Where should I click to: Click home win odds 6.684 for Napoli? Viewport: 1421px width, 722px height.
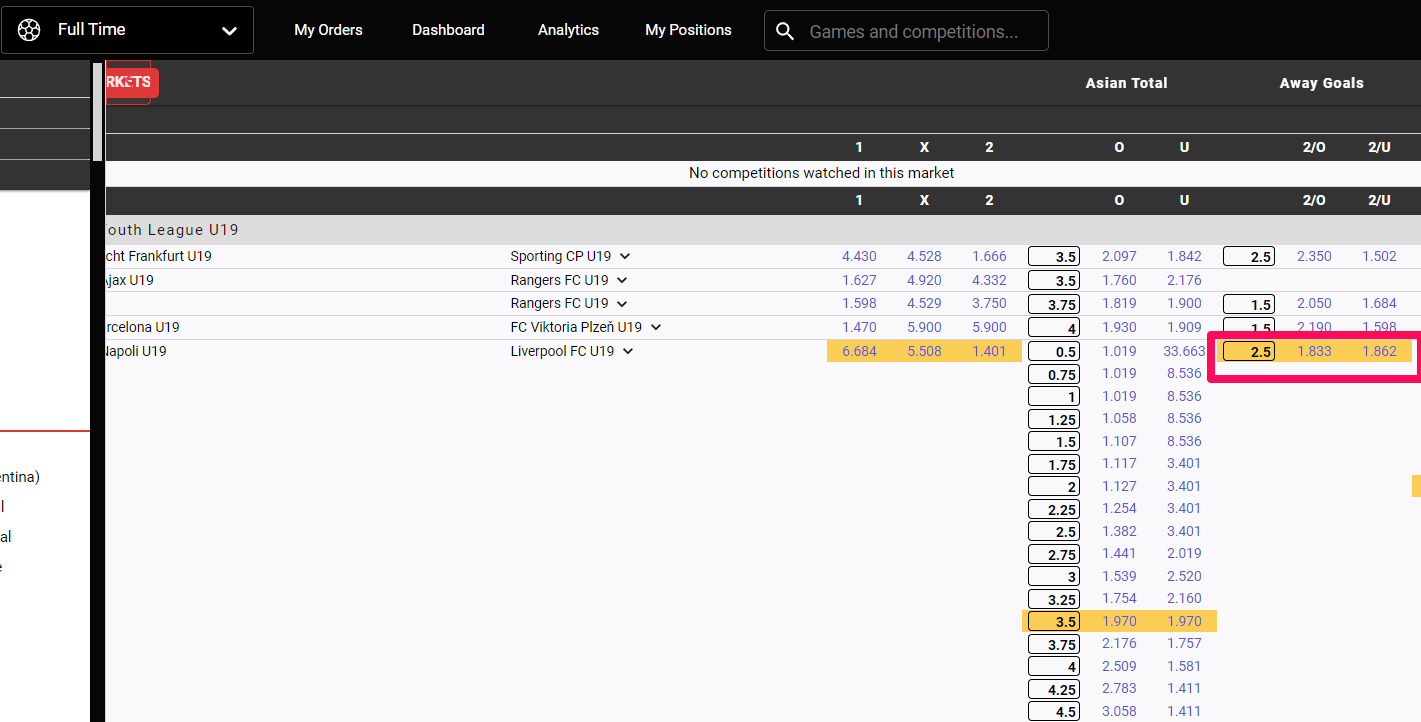pos(859,351)
